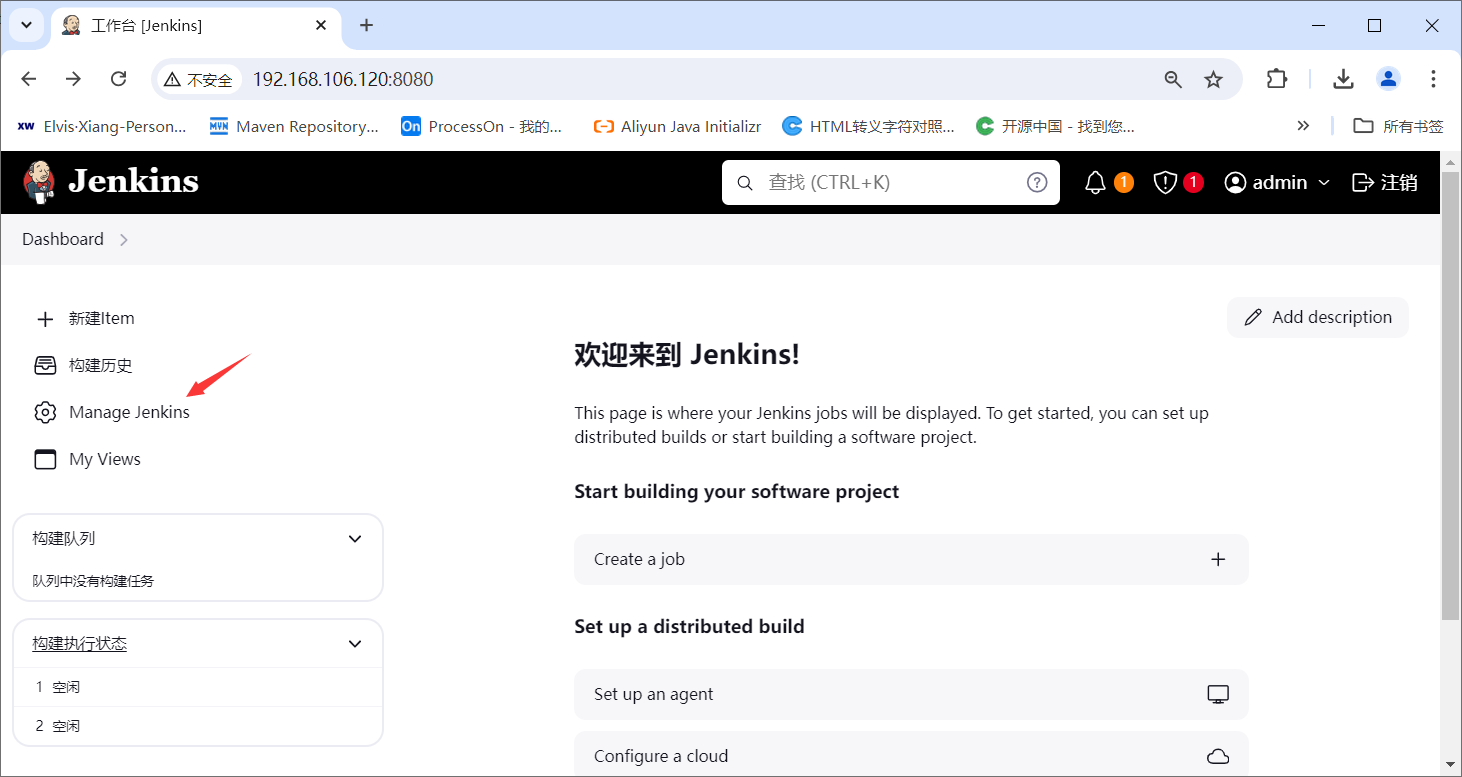Open the admin dropdown chevron
Viewport: 1462px width, 777px height.
(1324, 183)
